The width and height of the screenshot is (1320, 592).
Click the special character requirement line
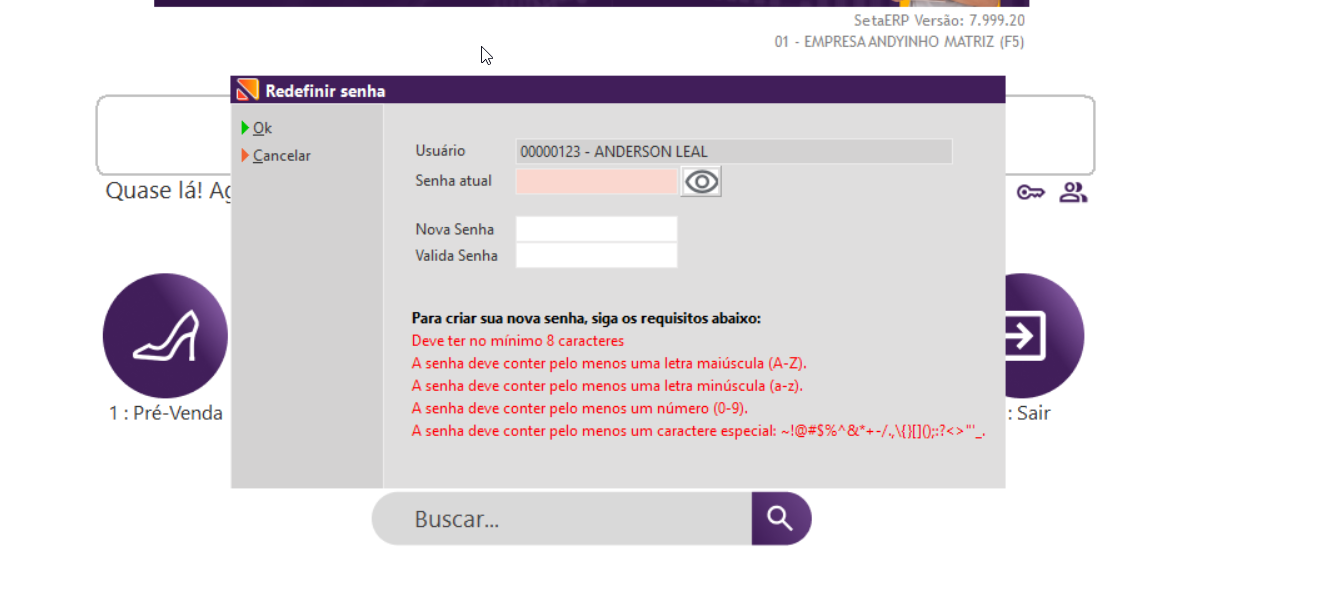699,431
